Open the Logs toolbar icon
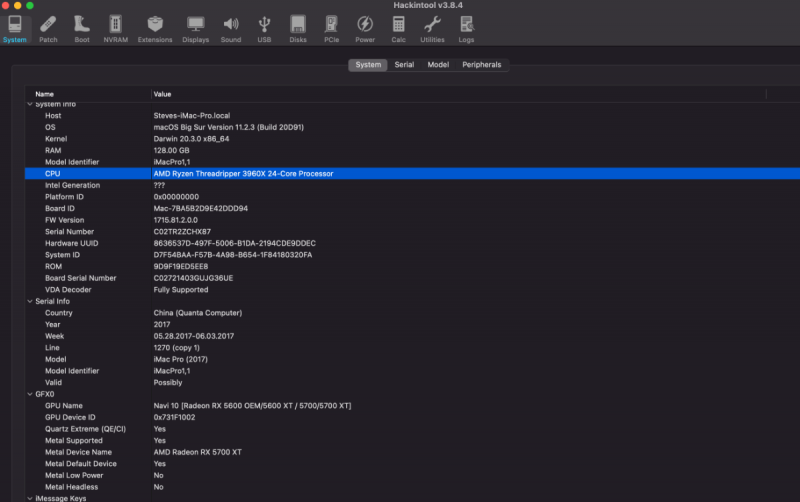The width and height of the screenshot is (800, 502). (466, 28)
